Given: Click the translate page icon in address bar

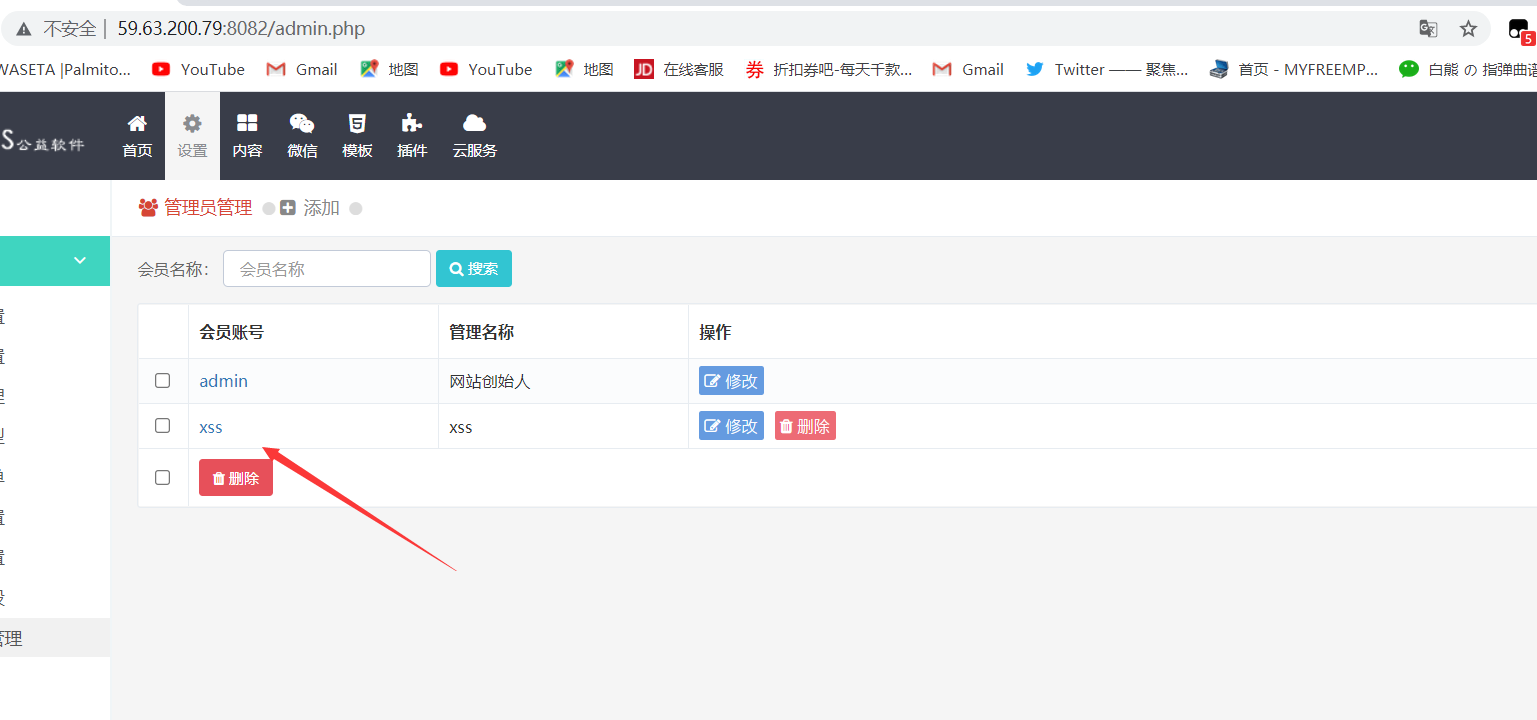Looking at the screenshot, I should 1428,29.
